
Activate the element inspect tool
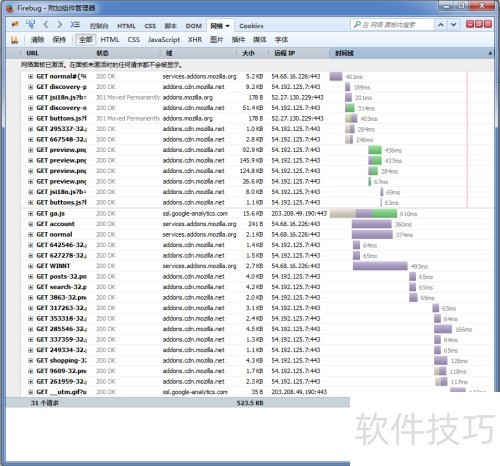[x=31, y=24]
